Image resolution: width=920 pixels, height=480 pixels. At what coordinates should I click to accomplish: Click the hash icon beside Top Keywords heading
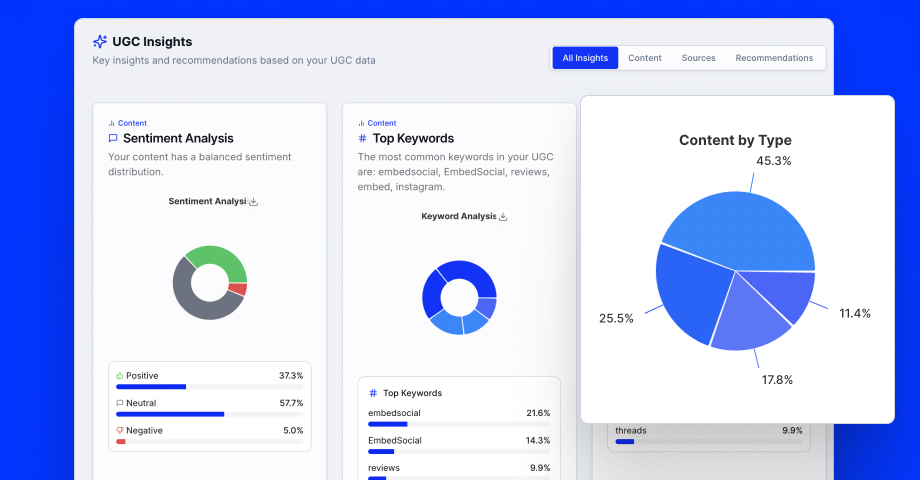[362, 139]
